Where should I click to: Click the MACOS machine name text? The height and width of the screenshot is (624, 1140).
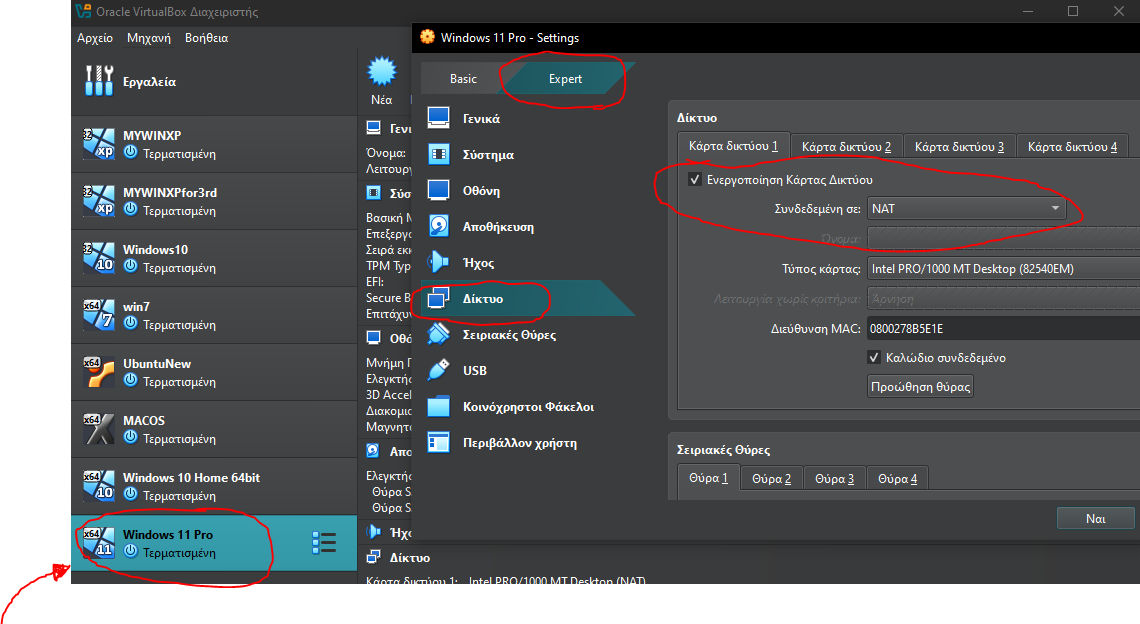point(144,420)
